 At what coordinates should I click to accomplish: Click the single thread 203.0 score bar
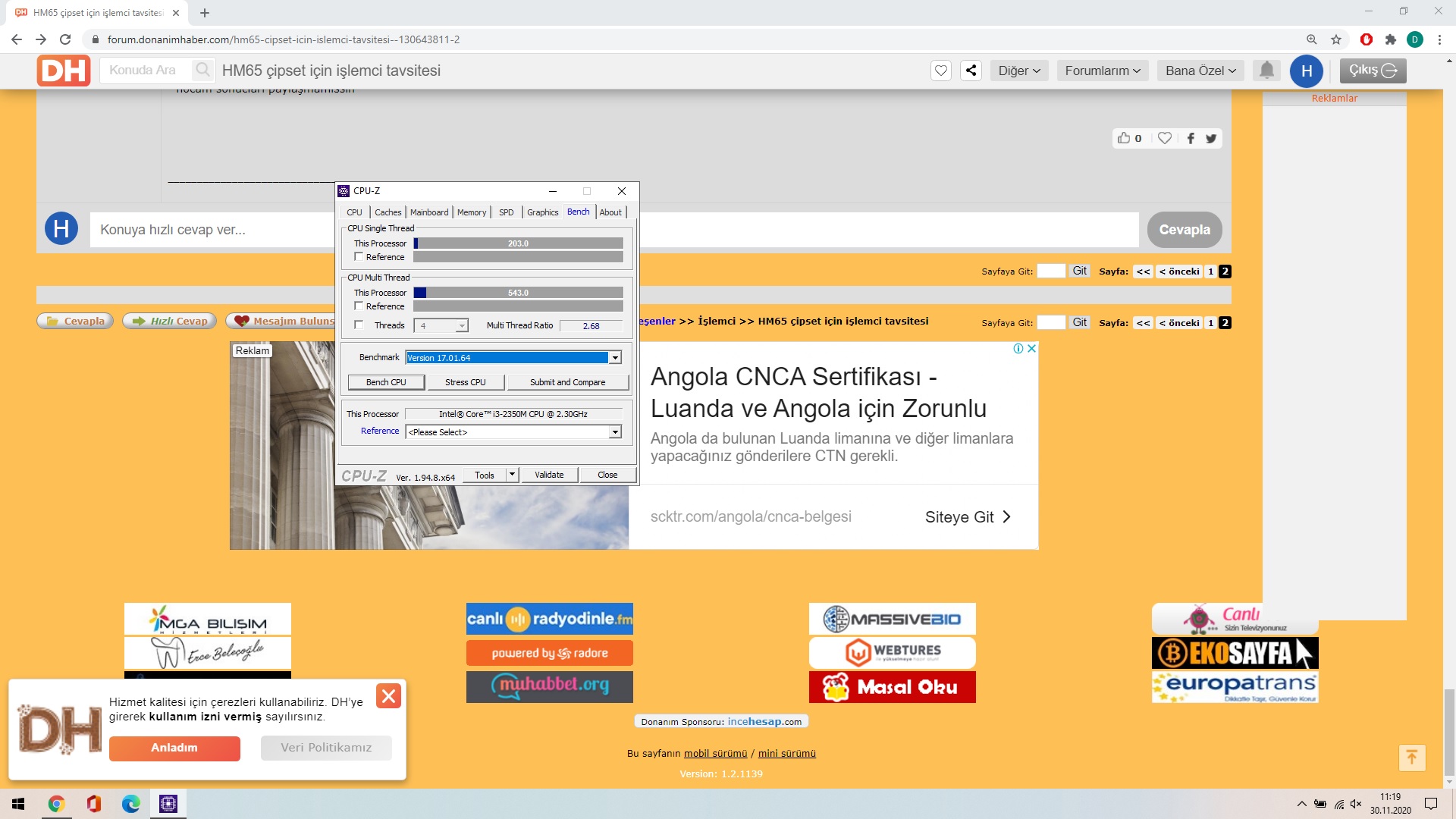click(519, 243)
